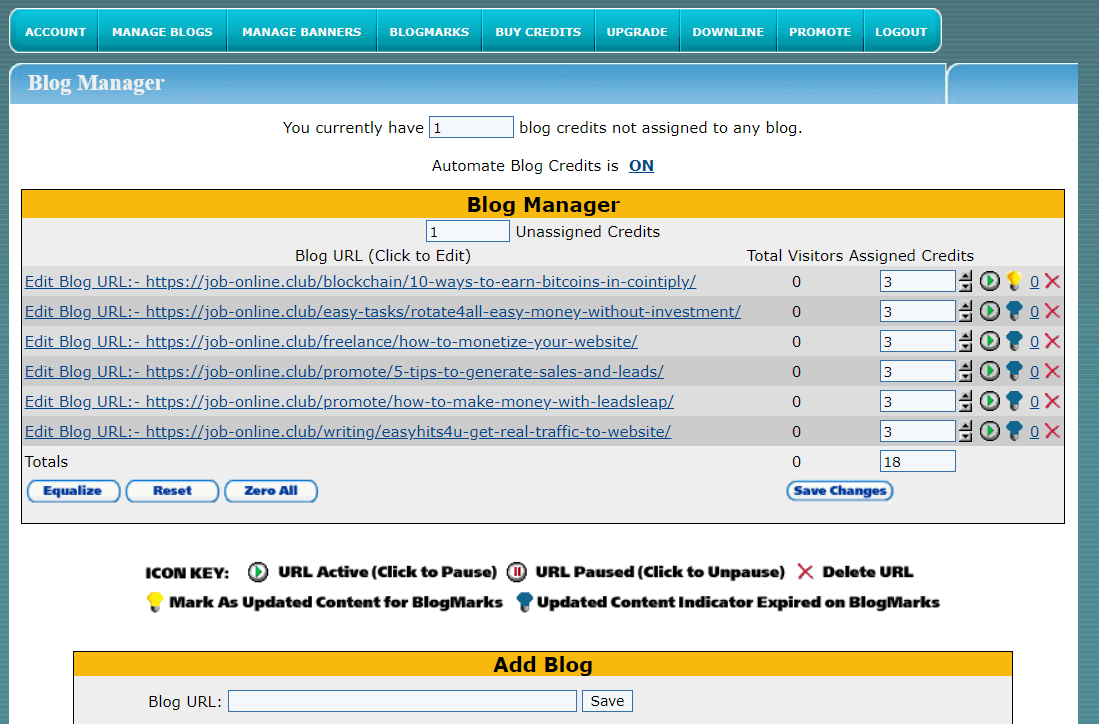Image resolution: width=1099 pixels, height=724 pixels.
Task: Pause the 5-tips-to-generate-sales blog URL
Action: click(x=989, y=371)
